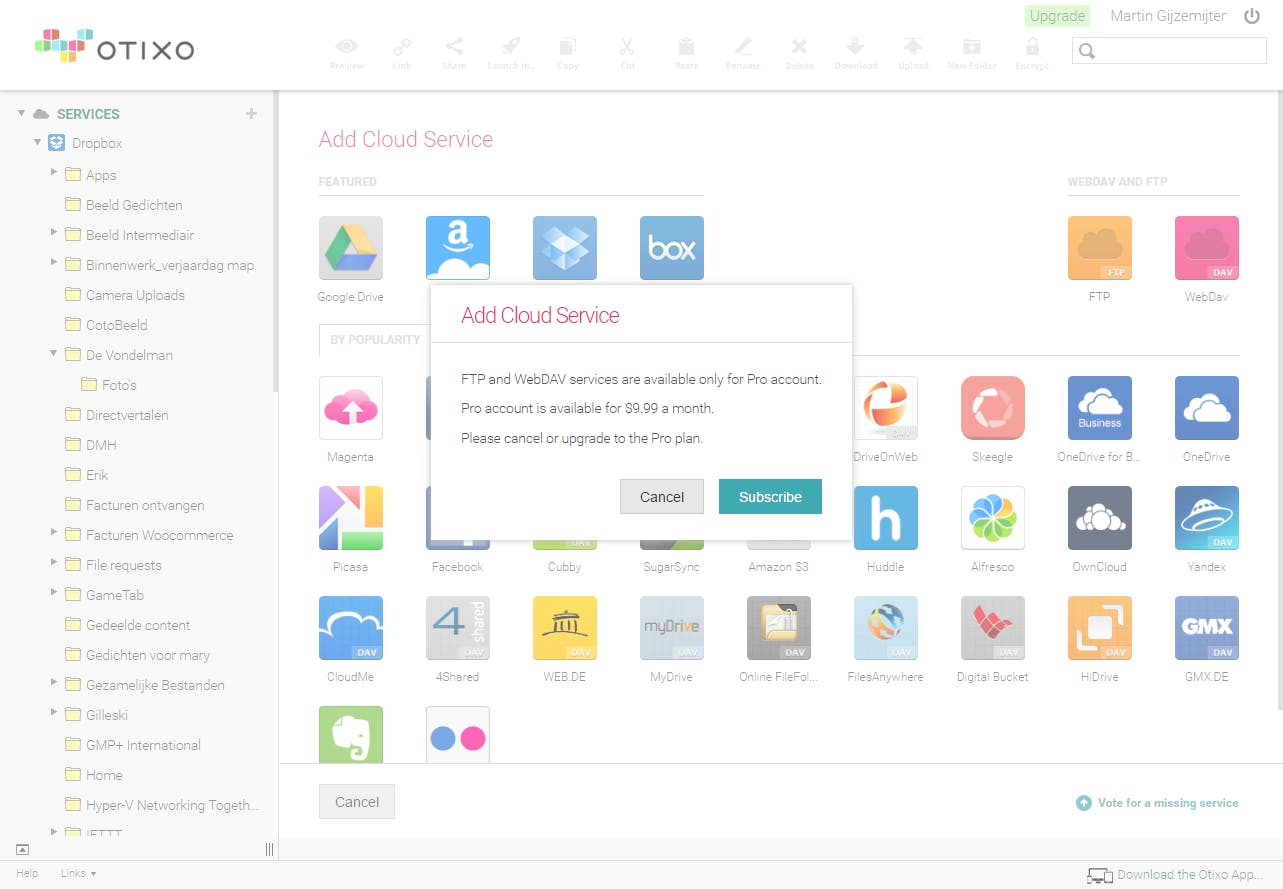This screenshot has width=1283, height=889.
Task: Choose the OneDrive service icon
Action: 1207,408
